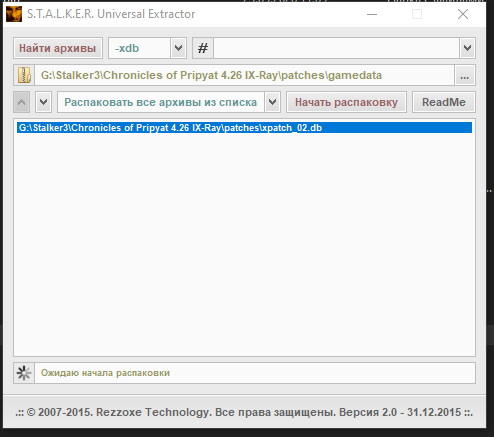The height and width of the screenshot is (437, 494).
Task: Focus the empty filter field beside #
Action: [336, 48]
